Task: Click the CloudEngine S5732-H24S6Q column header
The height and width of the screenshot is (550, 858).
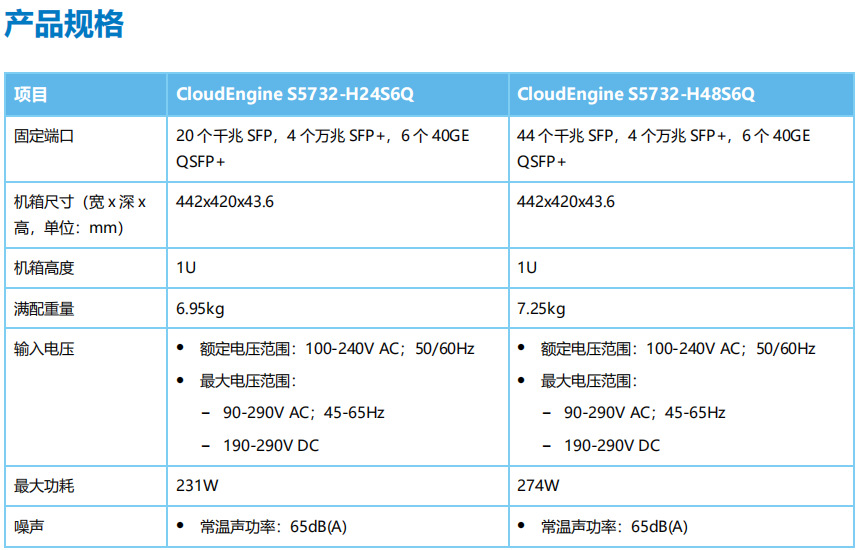Action: [294, 94]
